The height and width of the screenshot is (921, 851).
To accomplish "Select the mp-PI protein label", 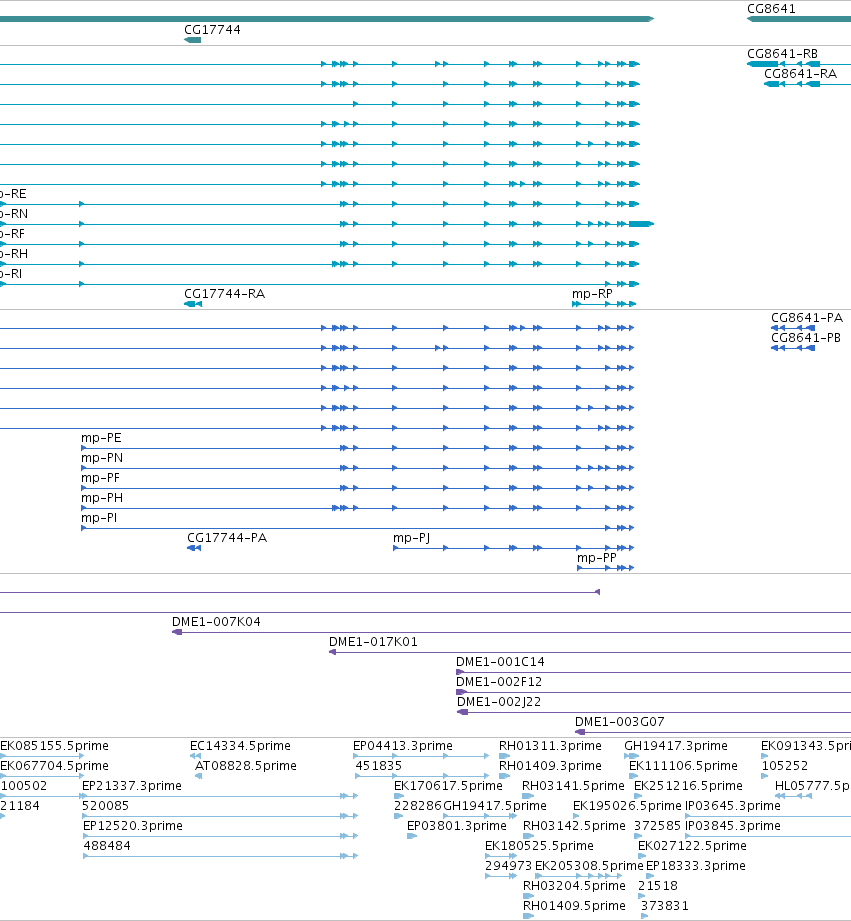I will [99, 518].
